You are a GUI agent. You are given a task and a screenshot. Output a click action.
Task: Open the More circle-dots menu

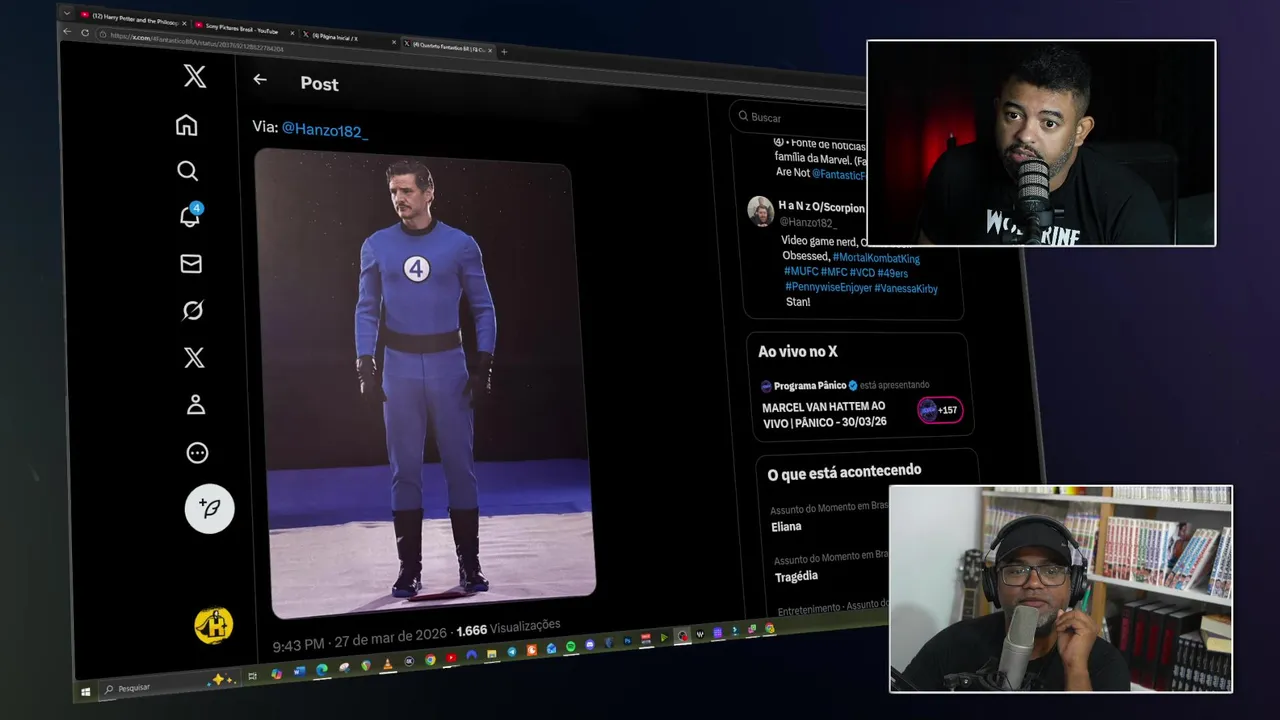pos(198,453)
